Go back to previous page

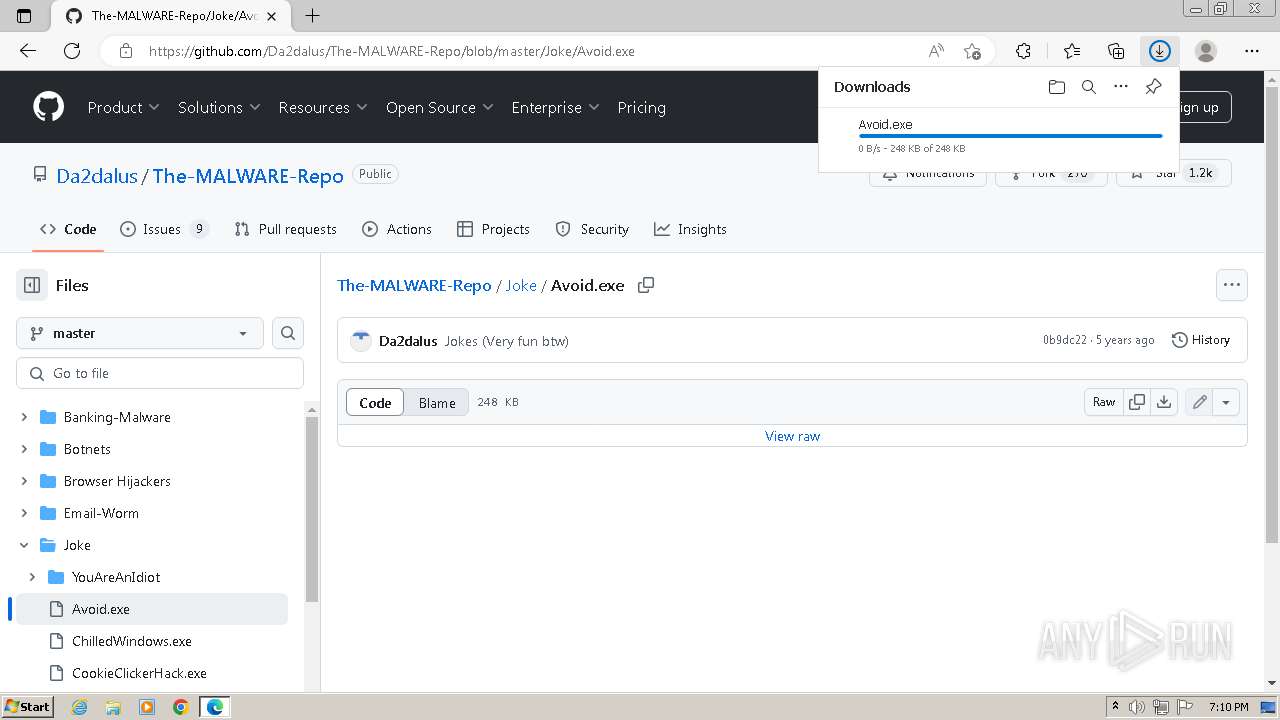coord(28,51)
